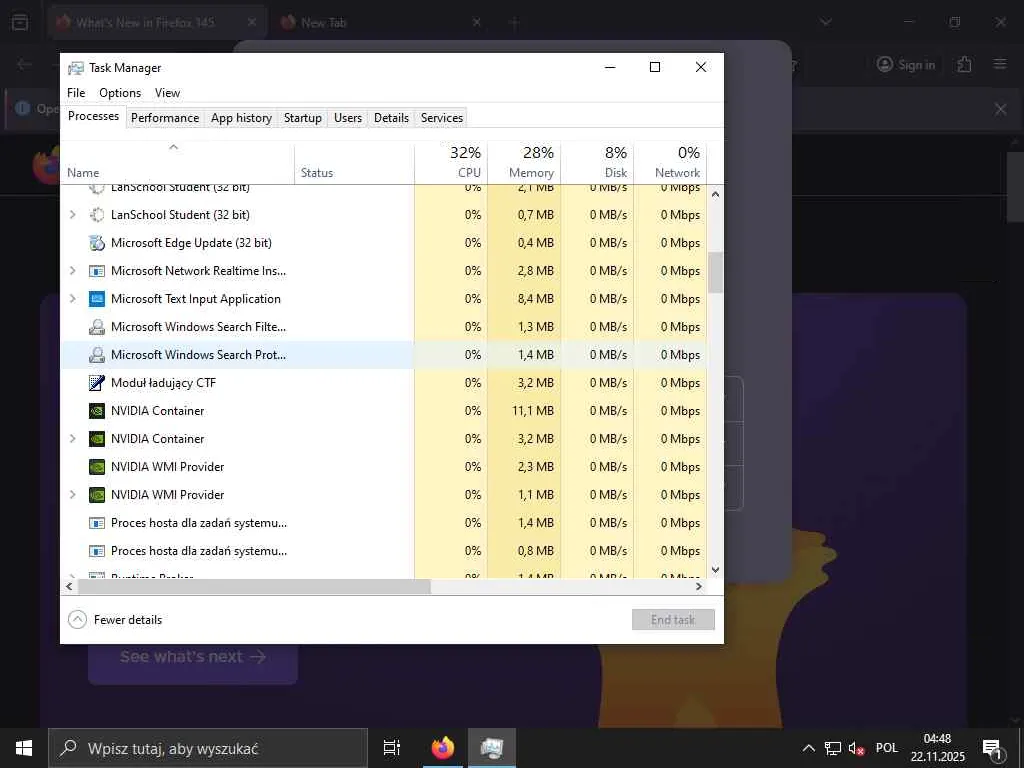1024x768 pixels.
Task: Open the Options menu
Action: [x=120, y=93]
